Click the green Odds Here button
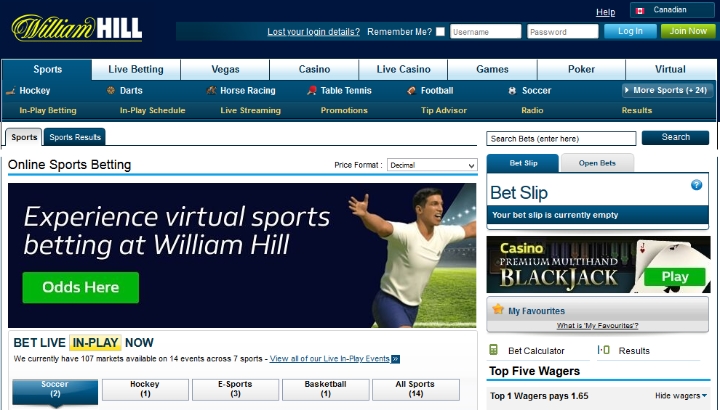The image size is (720, 410). [80, 287]
